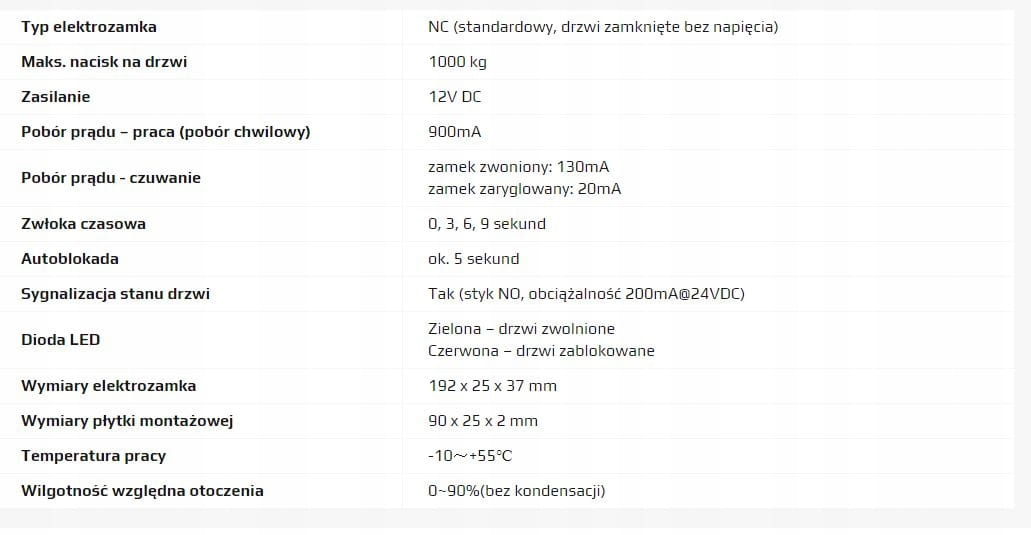
Task: Click the 'Autoblokada' row label
Action: pos(70,259)
